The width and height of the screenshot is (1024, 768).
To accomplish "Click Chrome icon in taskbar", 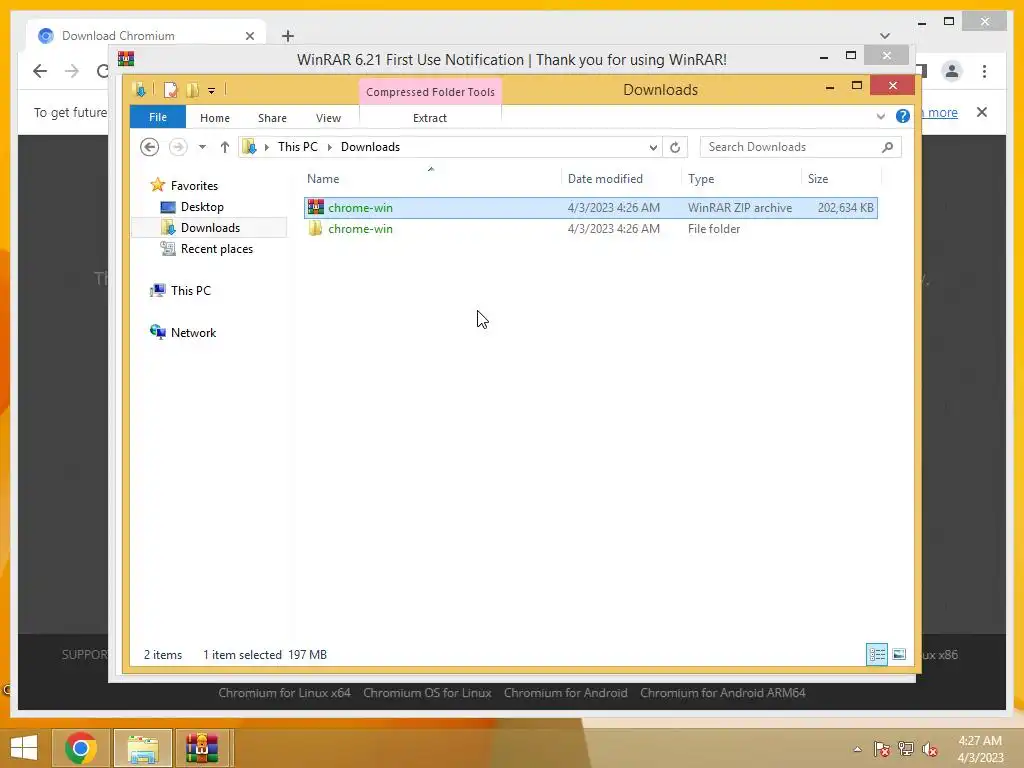I will click(x=81, y=748).
